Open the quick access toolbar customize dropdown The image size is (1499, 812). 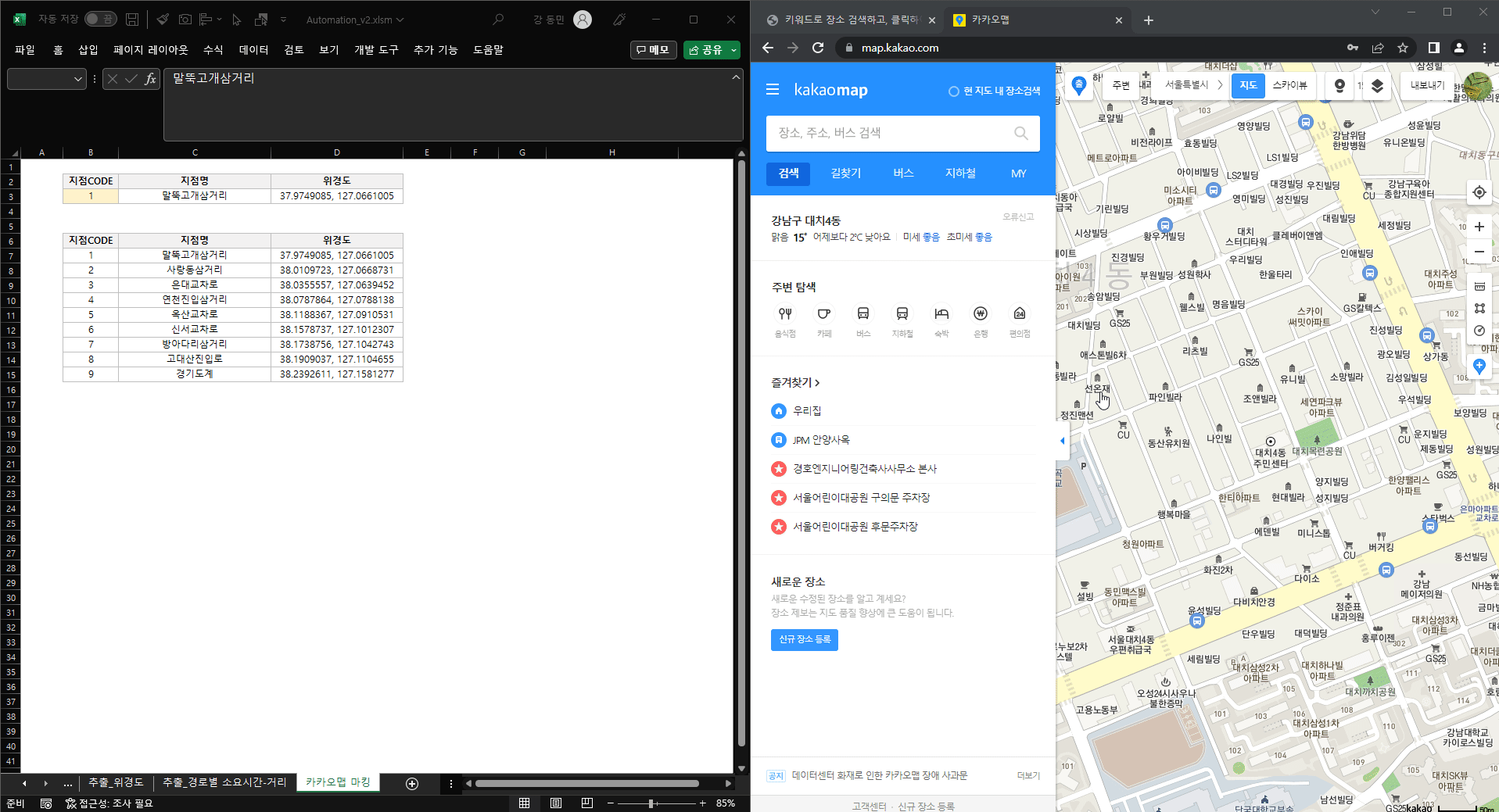click(x=283, y=20)
